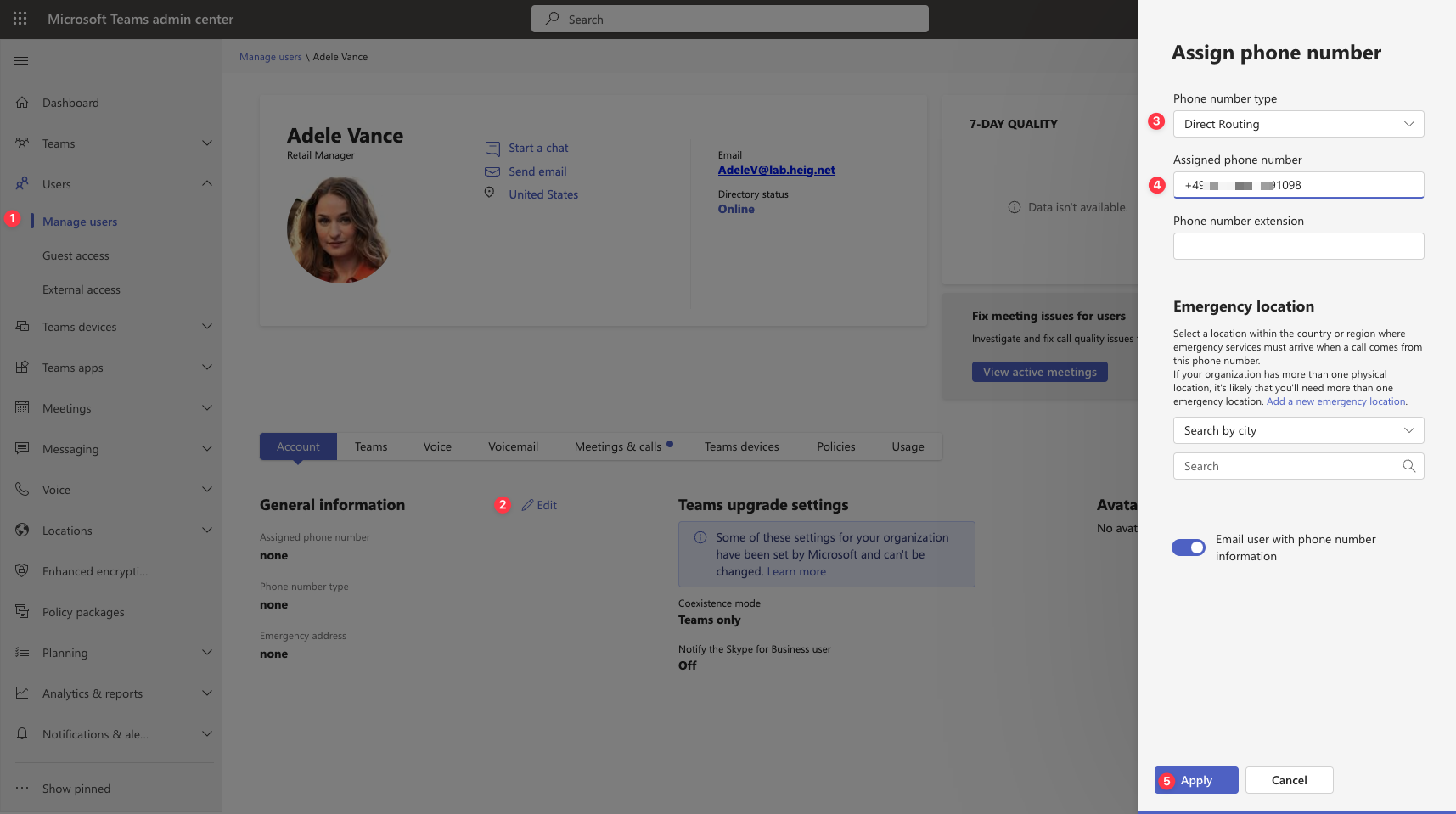
Task: Click the top Search box
Action: click(730, 19)
